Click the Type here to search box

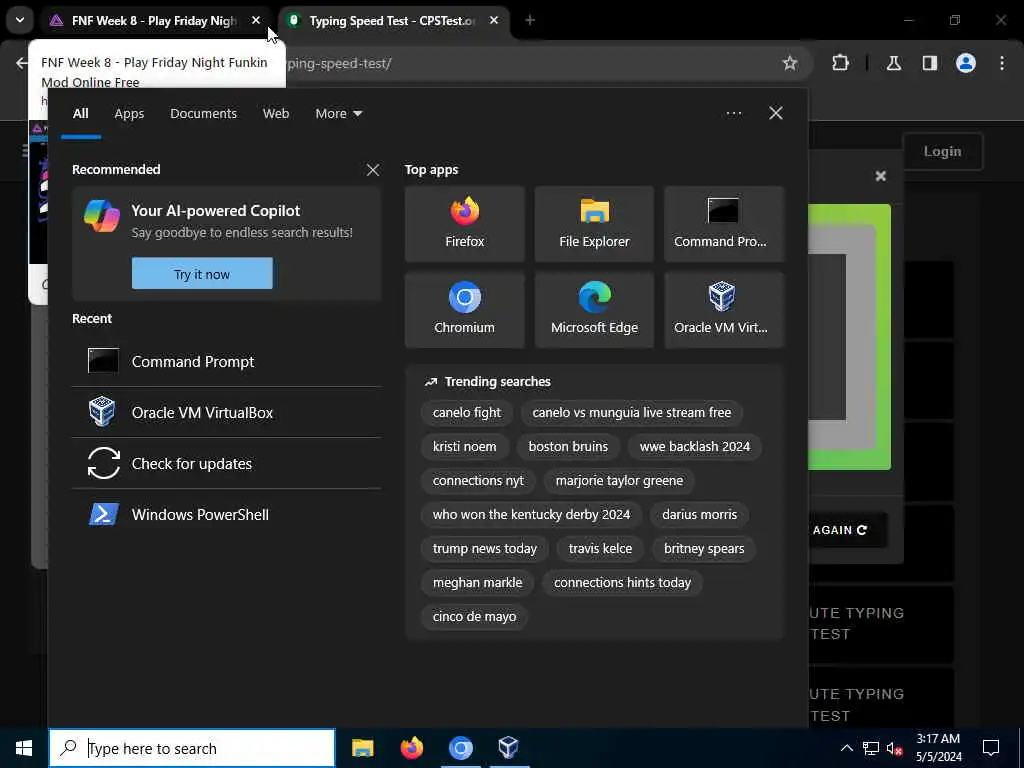pyautogui.click(x=192, y=748)
